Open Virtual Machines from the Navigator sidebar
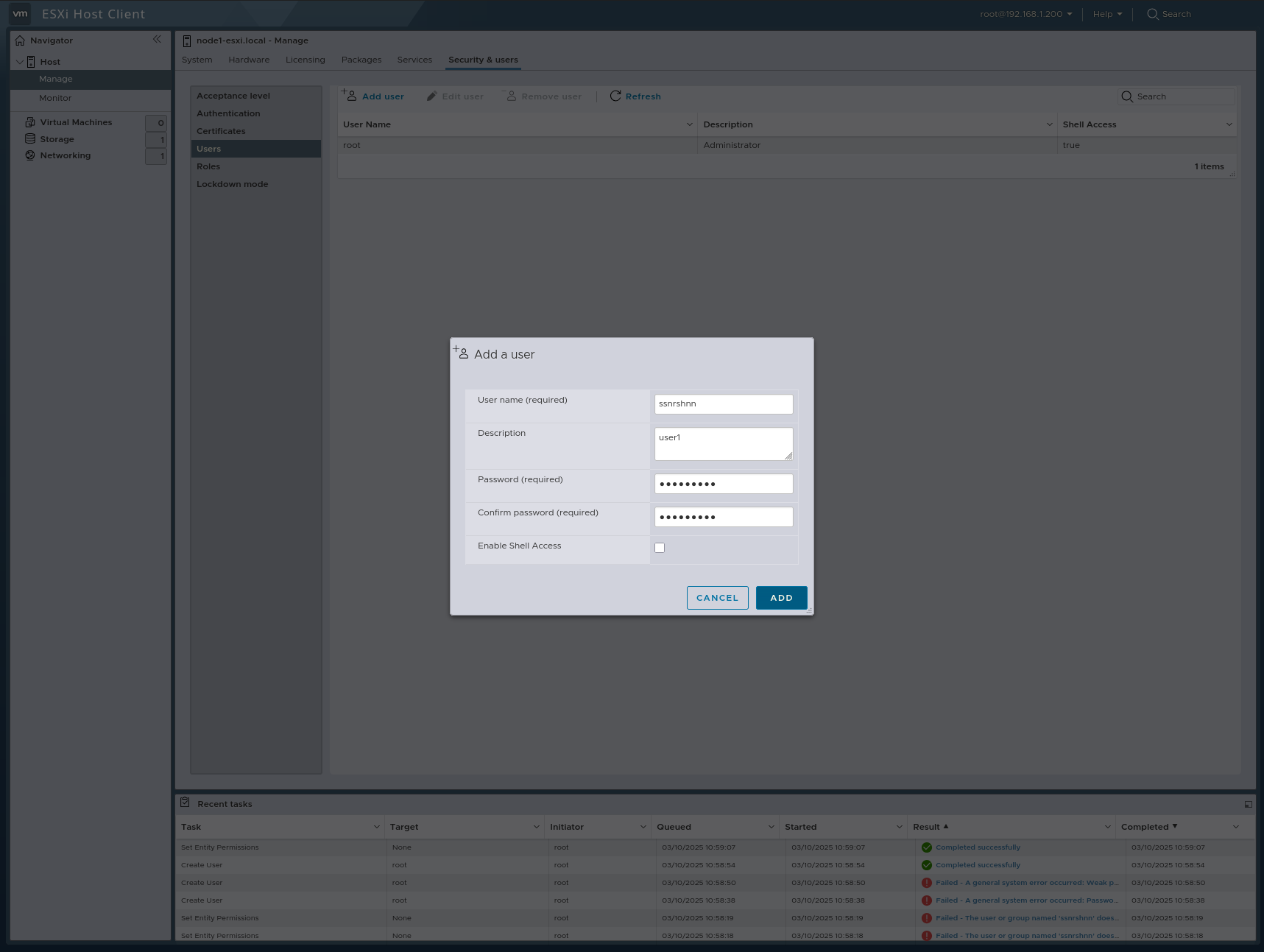 [77, 121]
